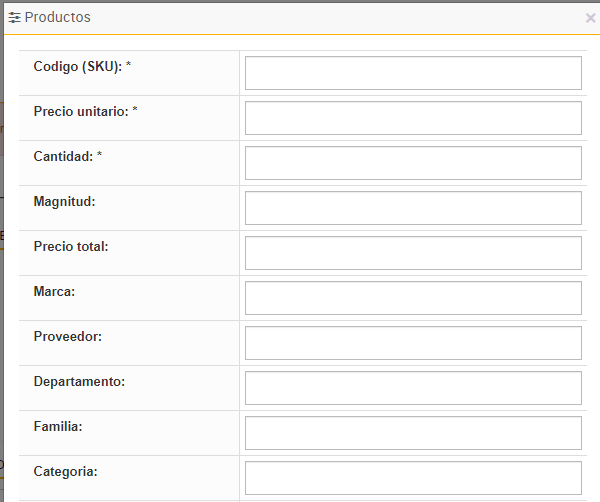
Task: Select the Magnitud input box
Action: [x=413, y=208]
